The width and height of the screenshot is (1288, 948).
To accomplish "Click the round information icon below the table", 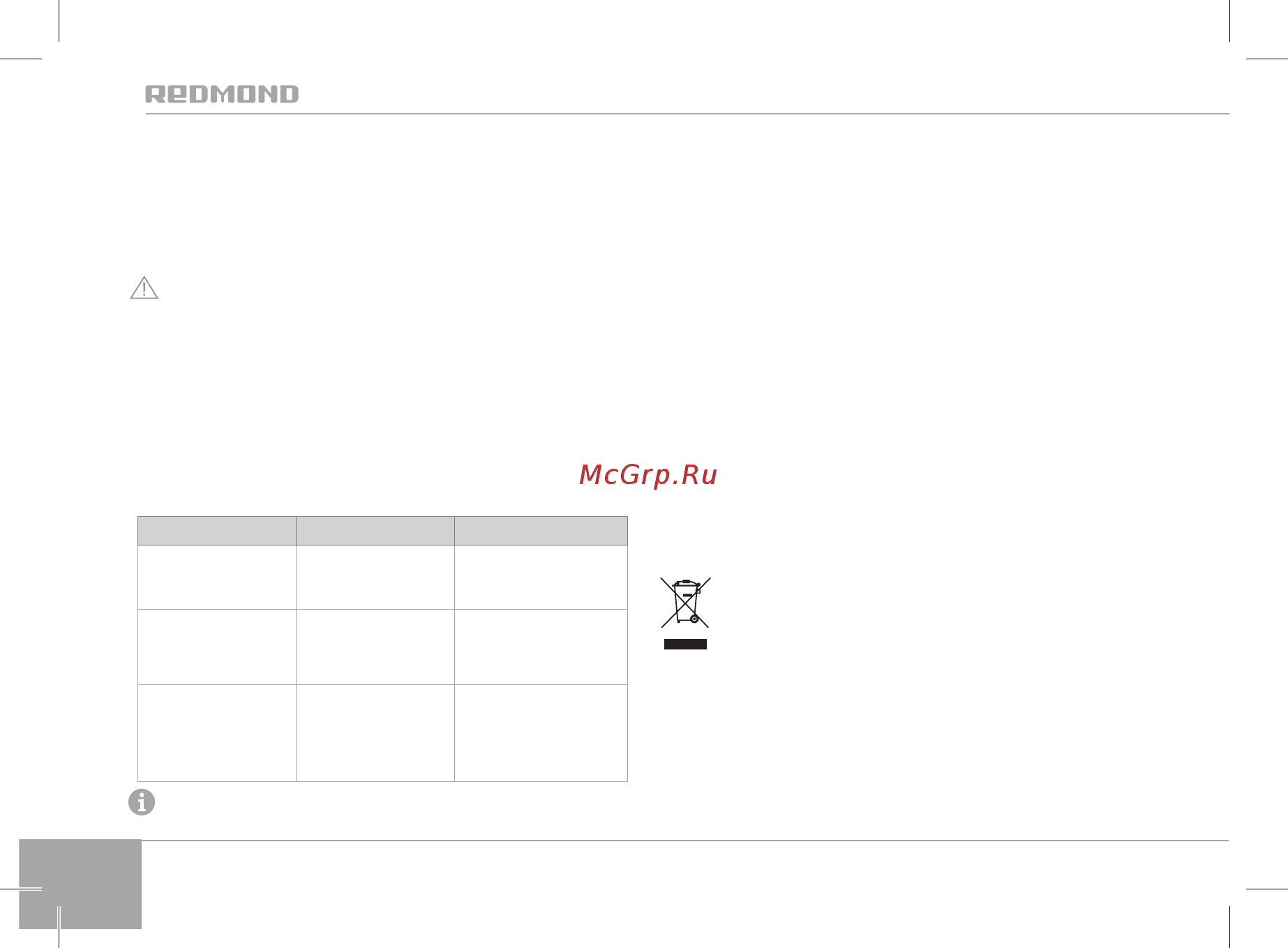I will (x=142, y=802).
